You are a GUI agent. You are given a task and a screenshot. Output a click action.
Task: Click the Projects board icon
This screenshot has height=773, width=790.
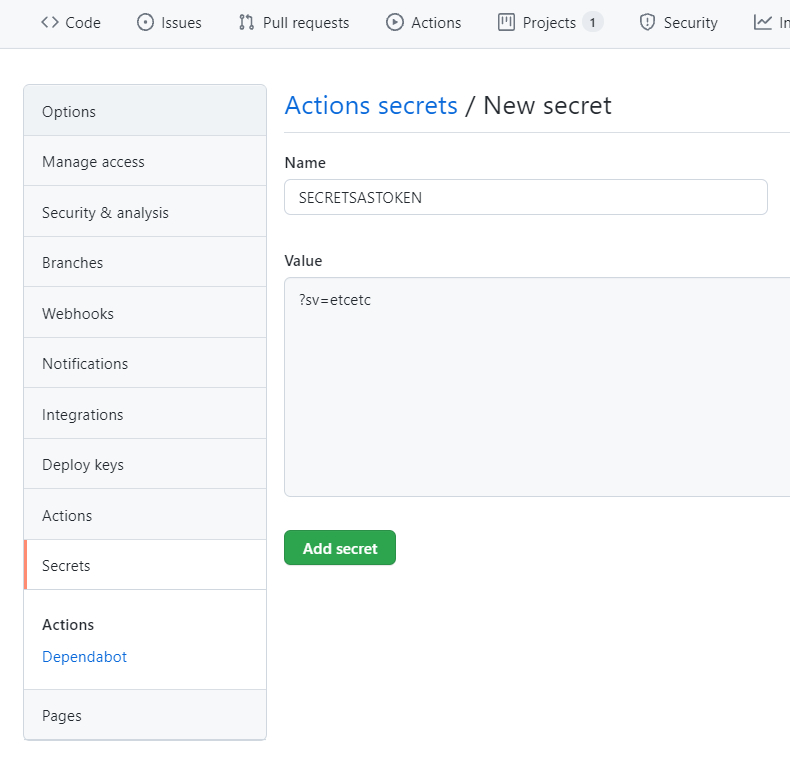click(506, 22)
